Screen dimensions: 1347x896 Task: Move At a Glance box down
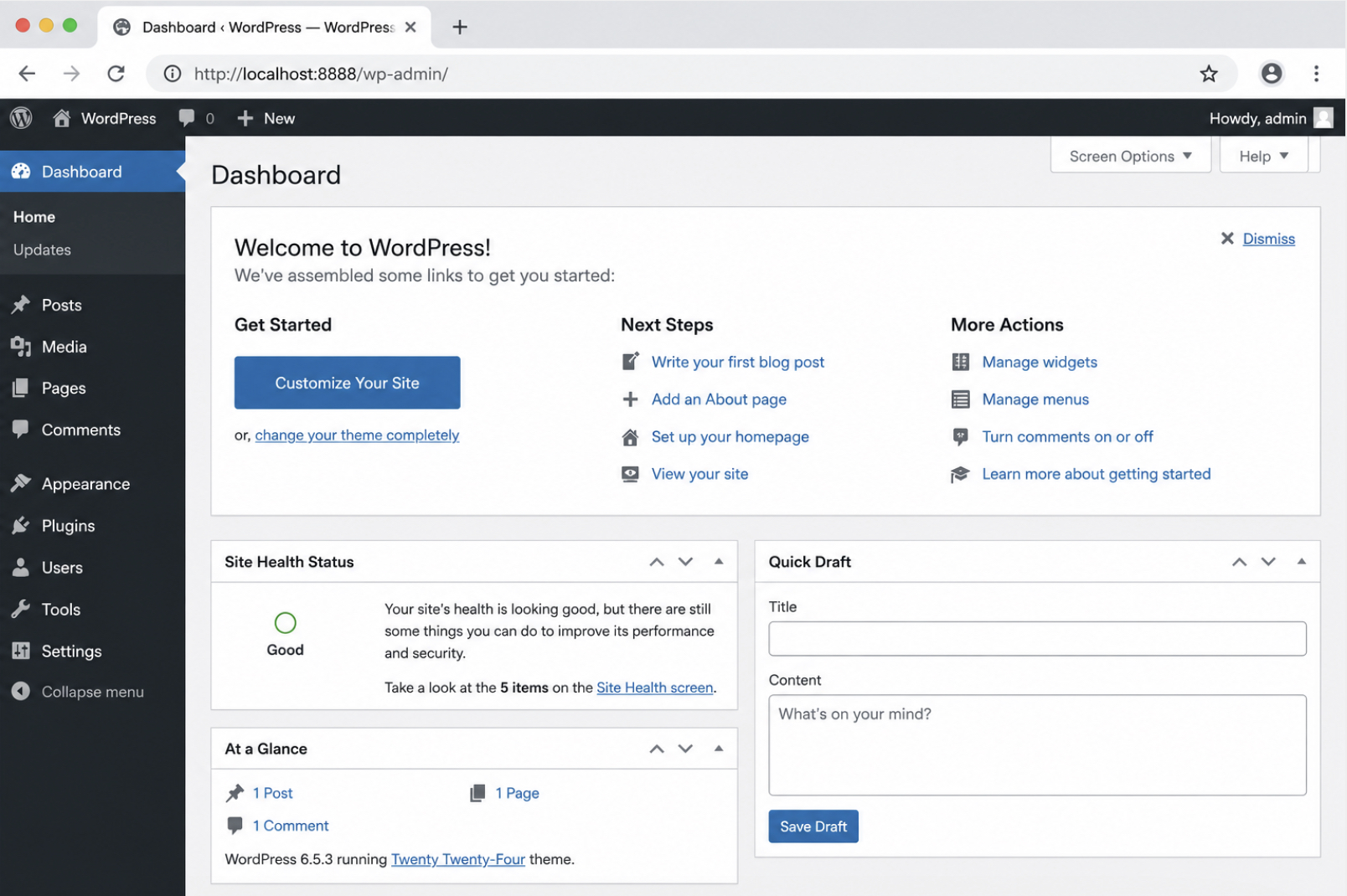click(686, 749)
